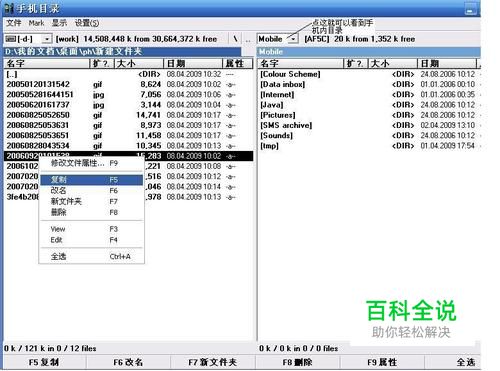Sort left panel by 大小 column

coord(139,63)
